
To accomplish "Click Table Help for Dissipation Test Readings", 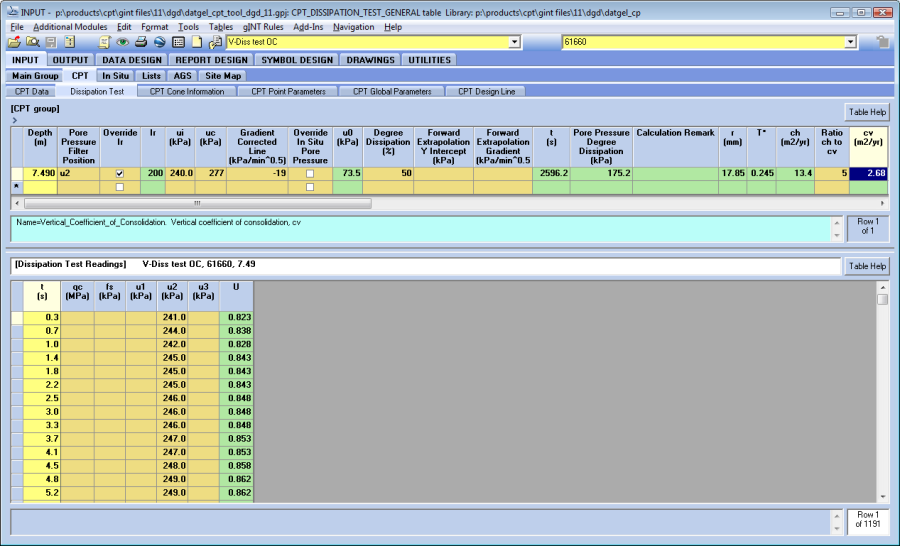I will (866, 266).
